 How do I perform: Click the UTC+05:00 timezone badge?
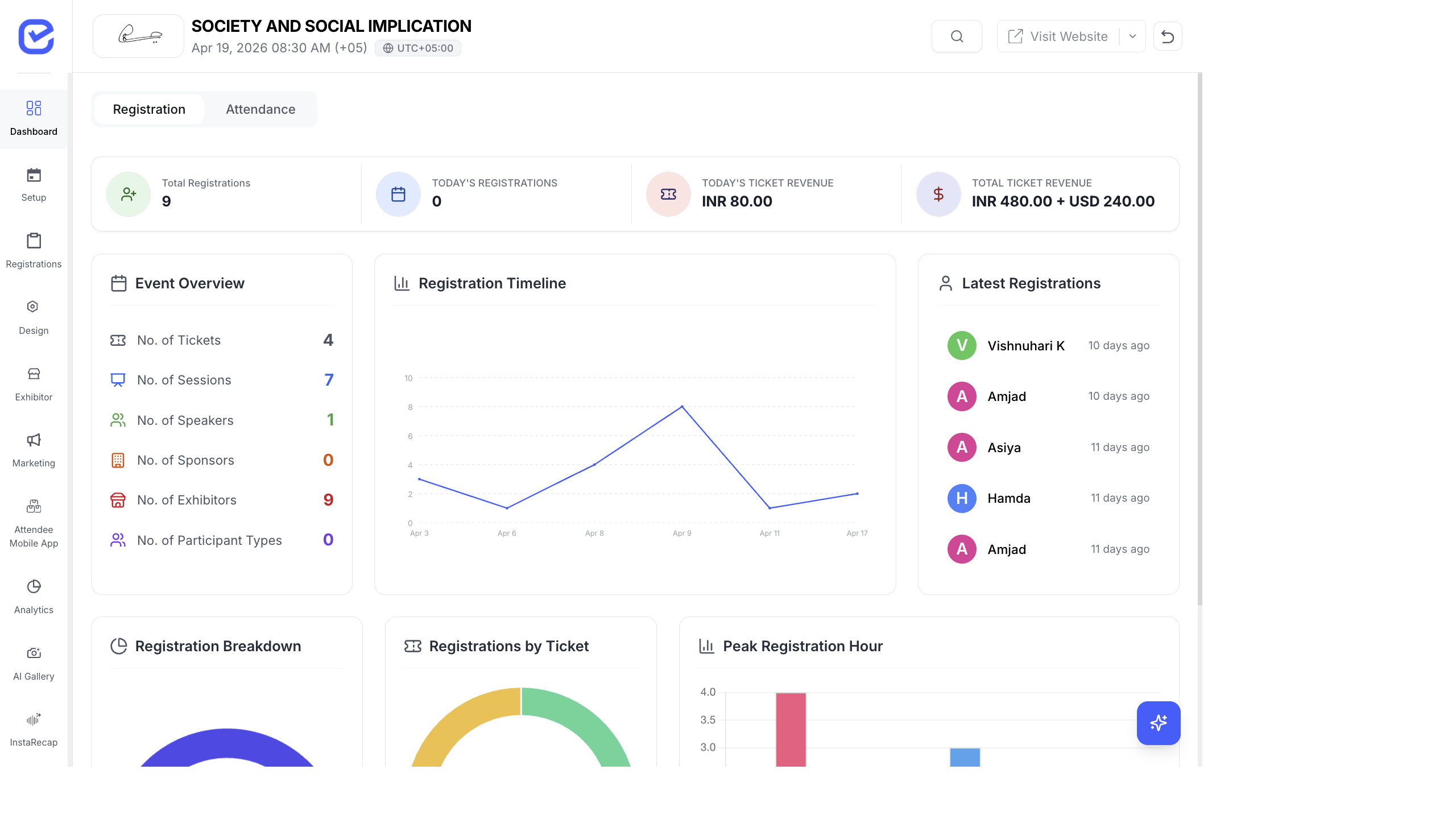(x=418, y=48)
